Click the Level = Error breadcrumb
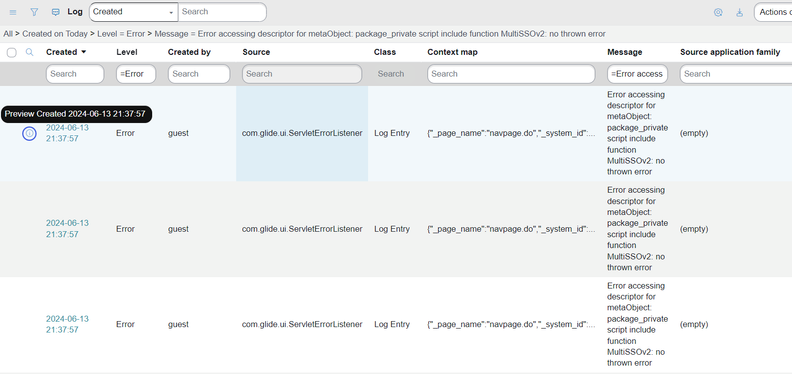 click(121, 34)
